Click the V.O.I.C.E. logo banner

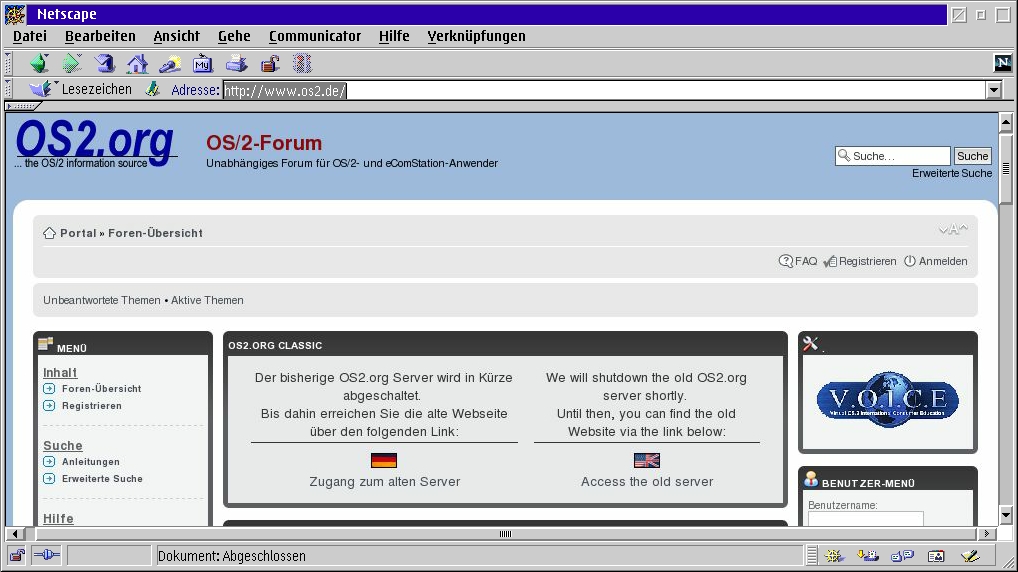click(888, 399)
